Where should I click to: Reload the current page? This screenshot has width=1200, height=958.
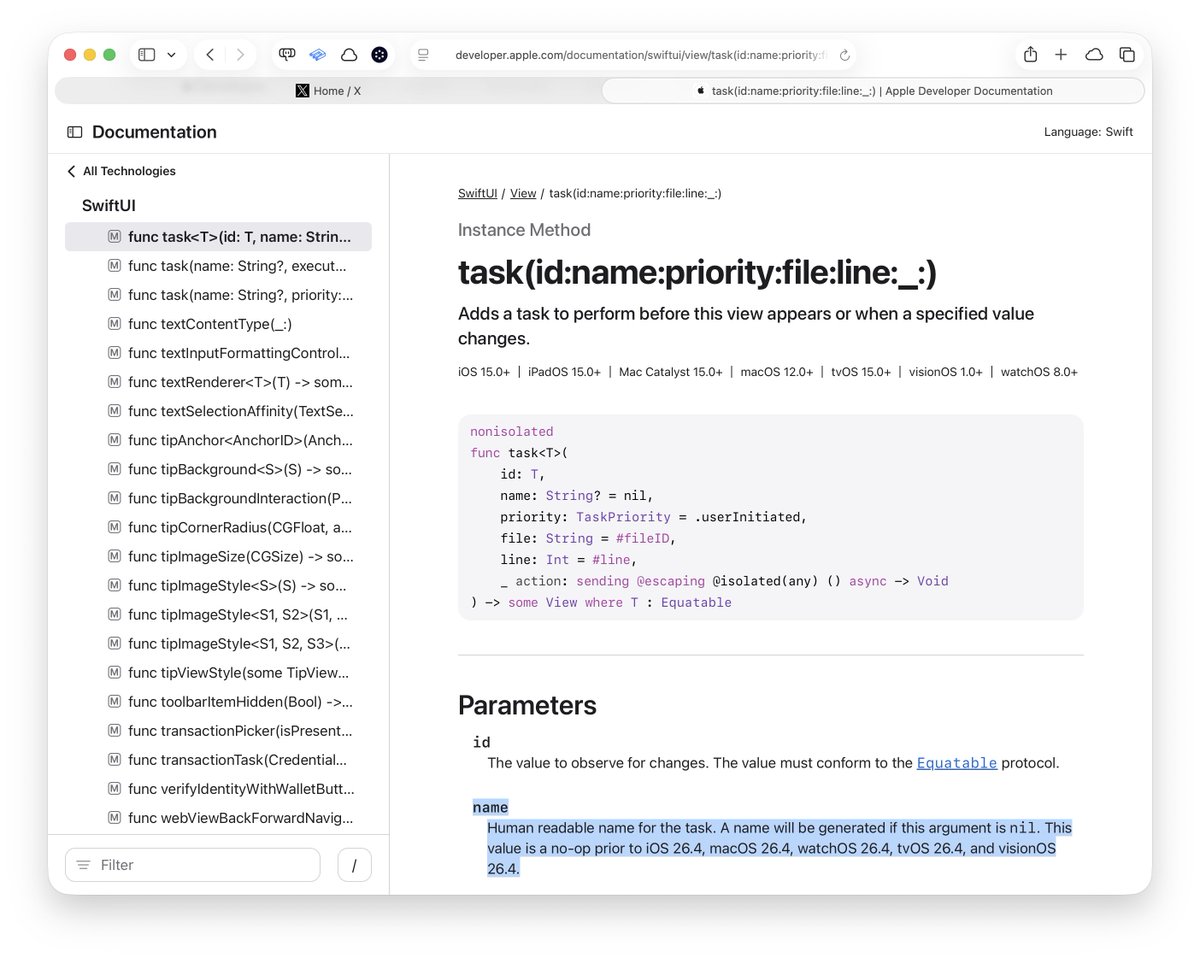[x=845, y=55]
